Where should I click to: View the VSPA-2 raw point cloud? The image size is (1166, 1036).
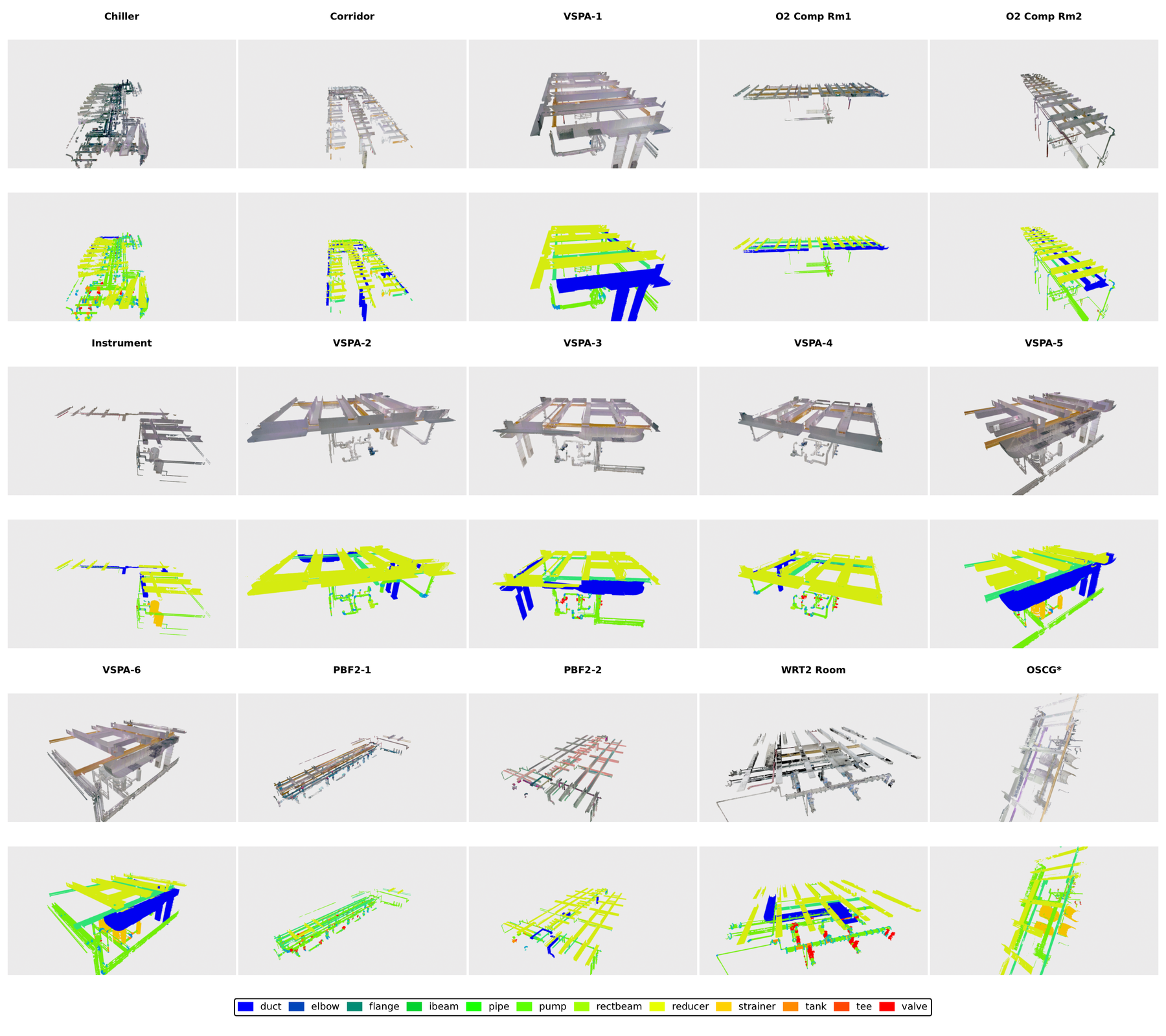[x=352, y=431]
